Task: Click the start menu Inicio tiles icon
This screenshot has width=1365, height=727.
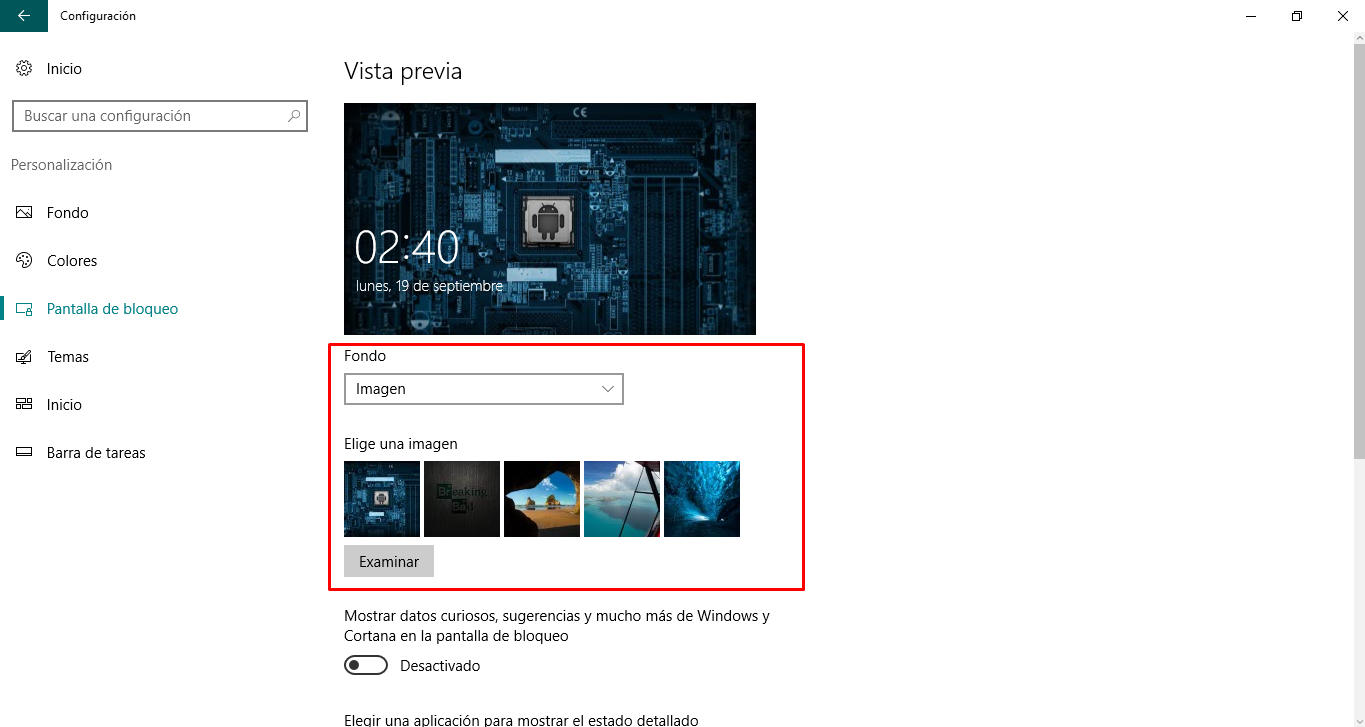Action: [x=24, y=405]
